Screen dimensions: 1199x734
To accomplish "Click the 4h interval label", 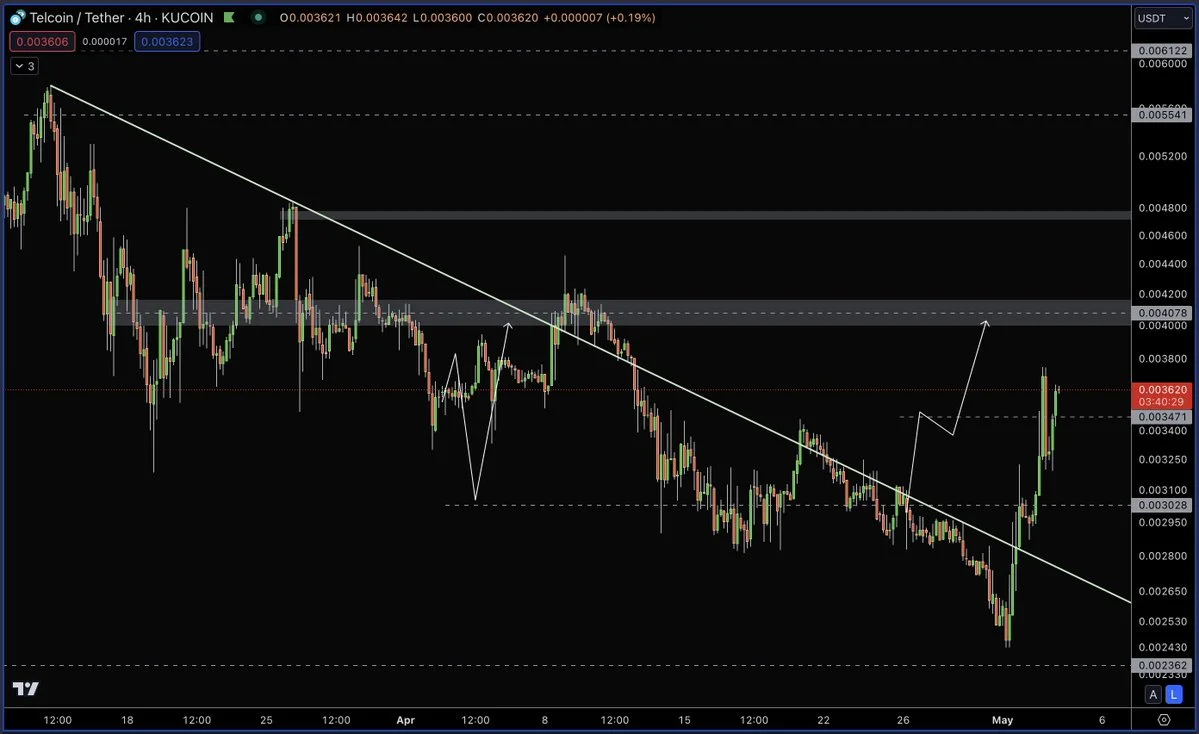I will pos(143,17).
